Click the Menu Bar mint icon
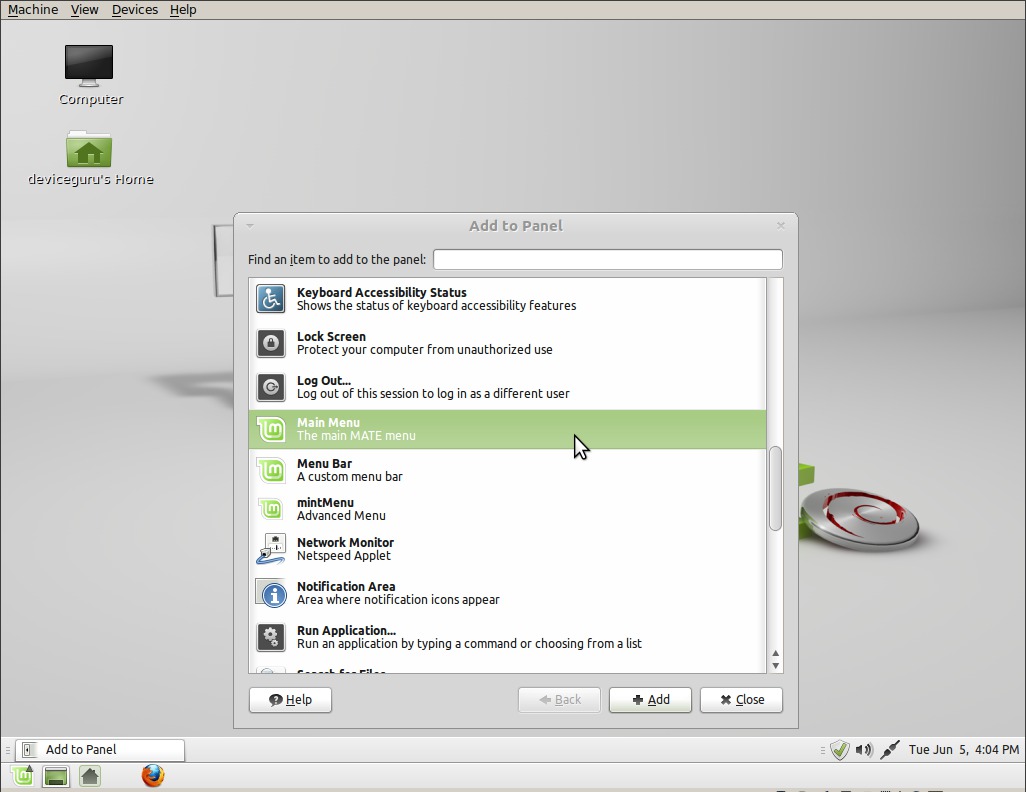The width and height of the screenshot is (1026, 792). tap(270, 470)
